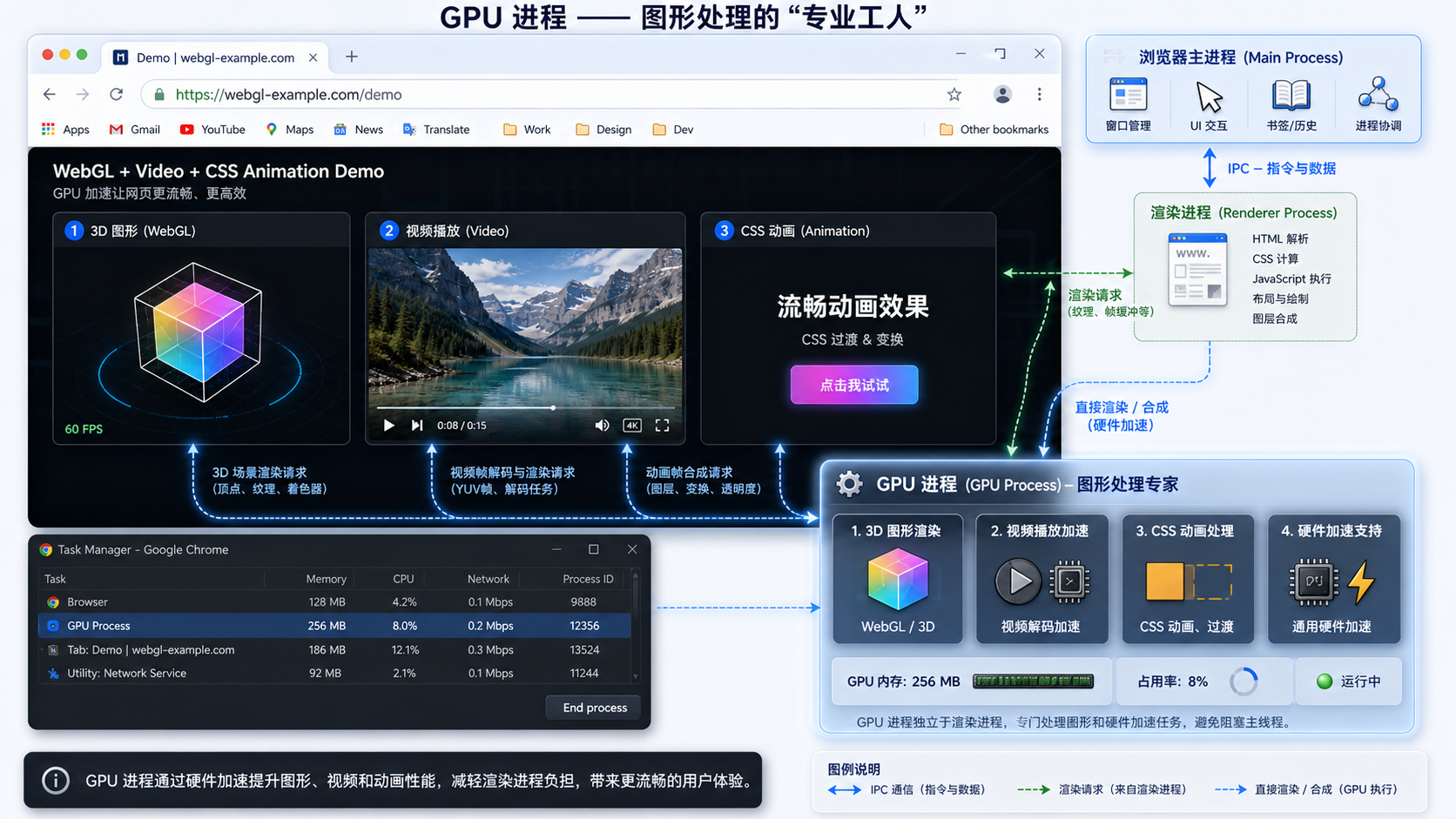The image size is (1456, 819).
Task: Go back with the browser back arrow
Action: click(x=50, y=94)
